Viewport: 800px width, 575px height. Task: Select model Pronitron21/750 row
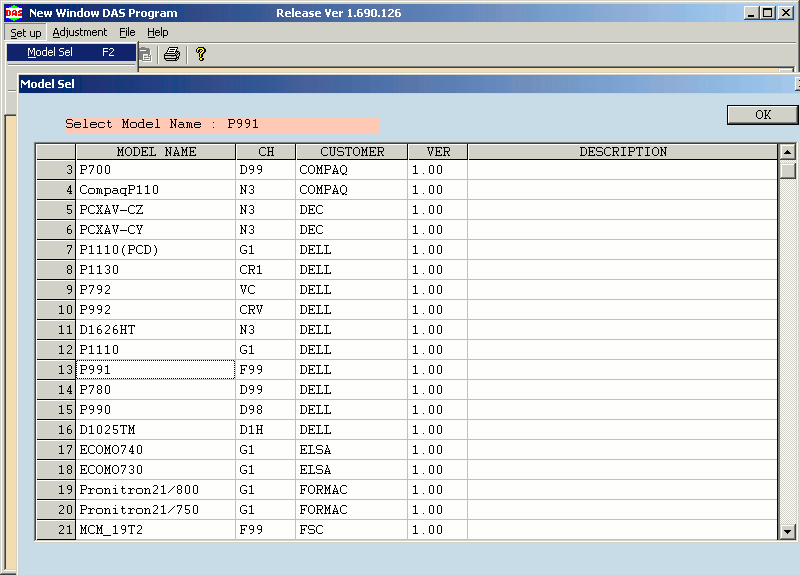point(156,510)
